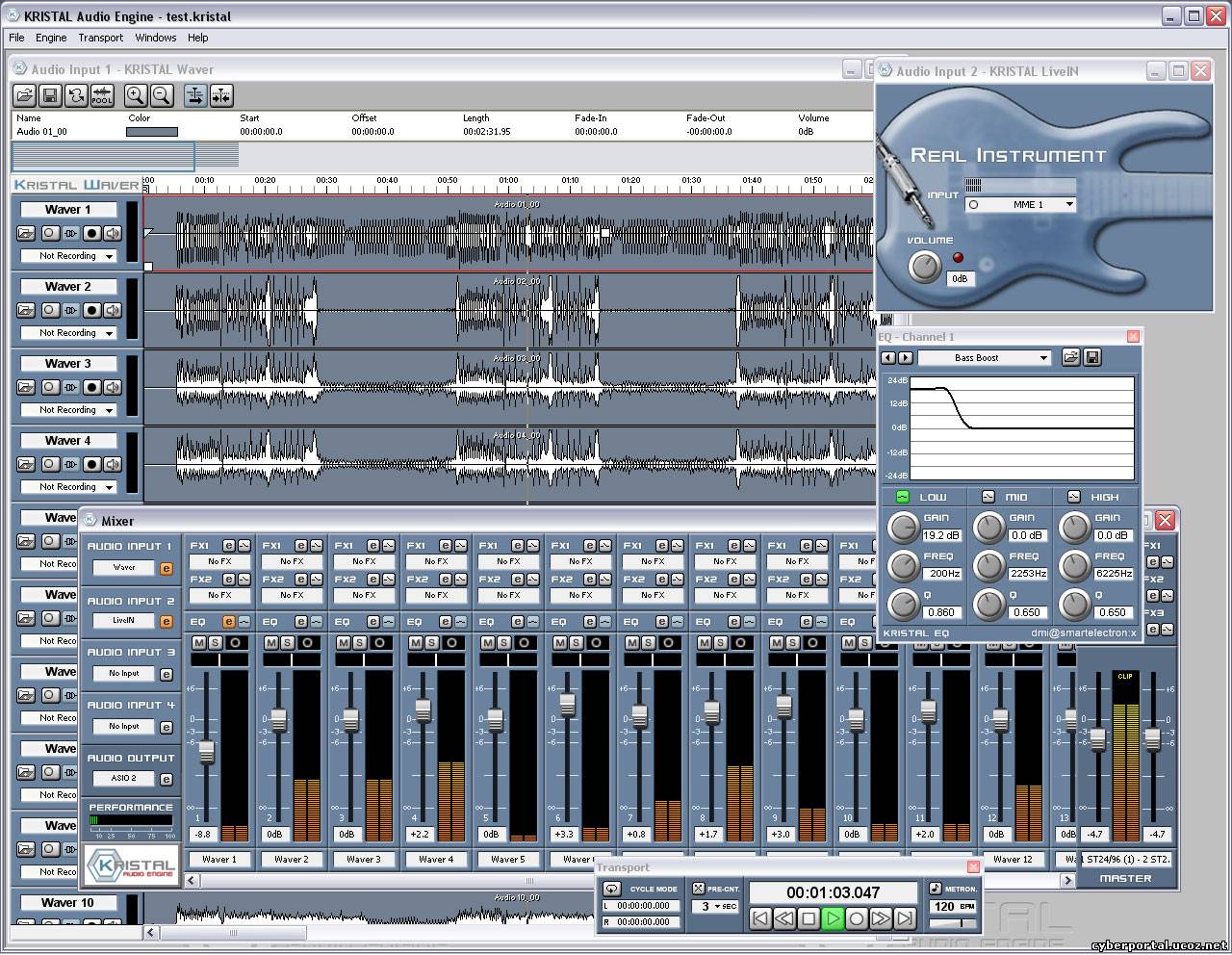This screenshot has height=955, width=1232.
Task: Edit Audio Input 1 Waver plugin
Action: (x=166, y=568)
